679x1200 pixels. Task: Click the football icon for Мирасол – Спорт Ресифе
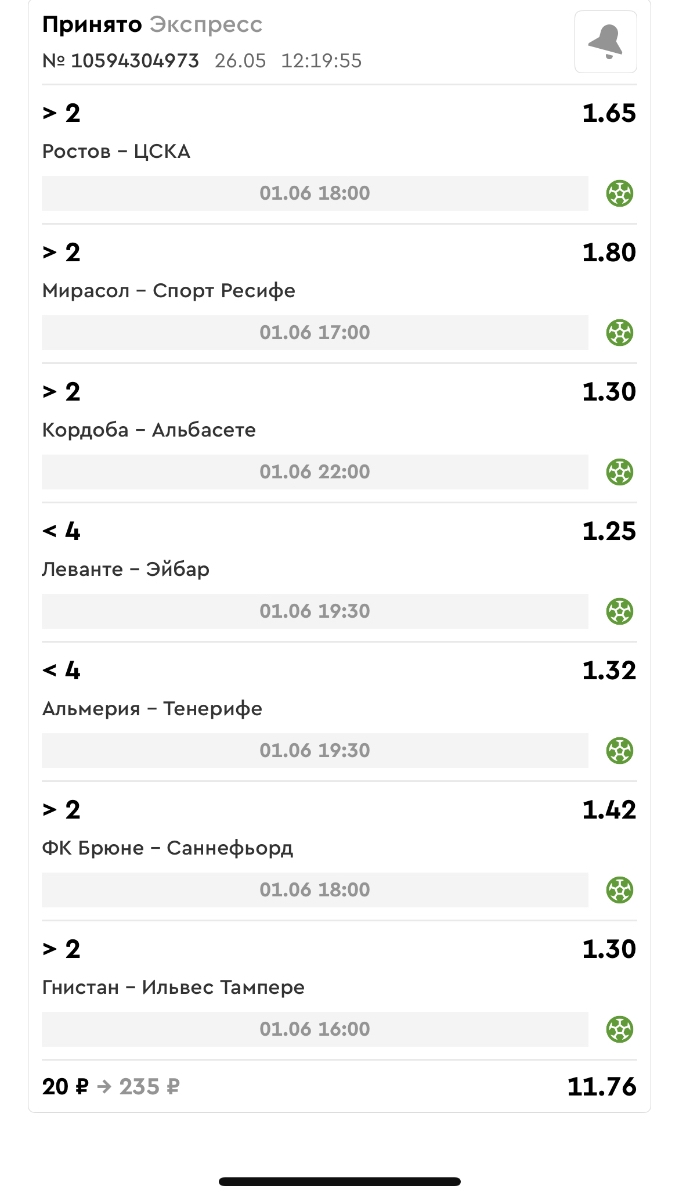(x=620, y=332)
